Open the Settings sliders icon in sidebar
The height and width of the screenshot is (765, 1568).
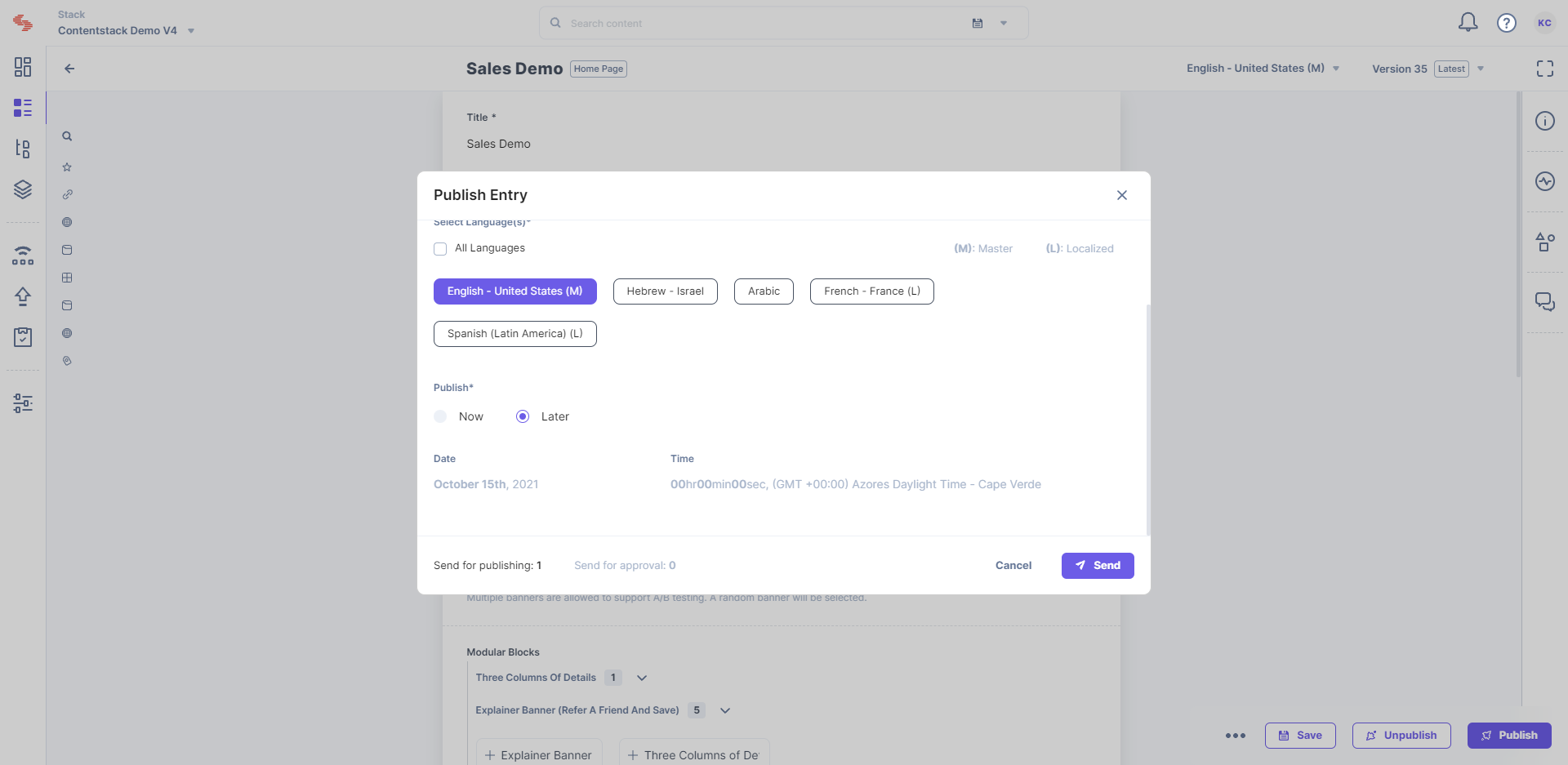point(23,403)
